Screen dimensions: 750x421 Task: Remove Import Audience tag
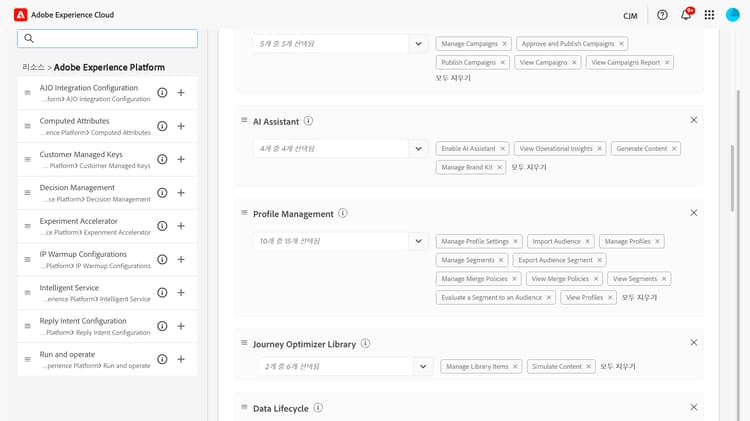[x=587, y=242]
